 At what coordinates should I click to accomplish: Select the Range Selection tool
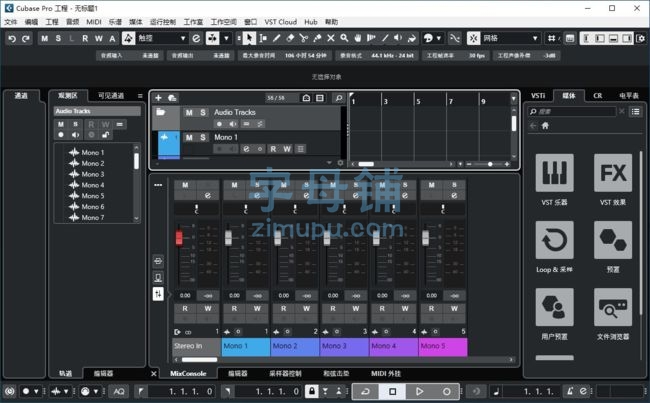point(263,39)
